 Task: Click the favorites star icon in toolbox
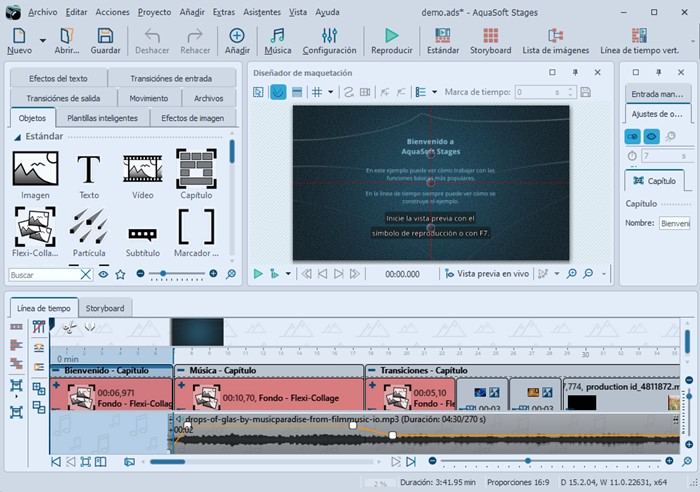(120, 274)
